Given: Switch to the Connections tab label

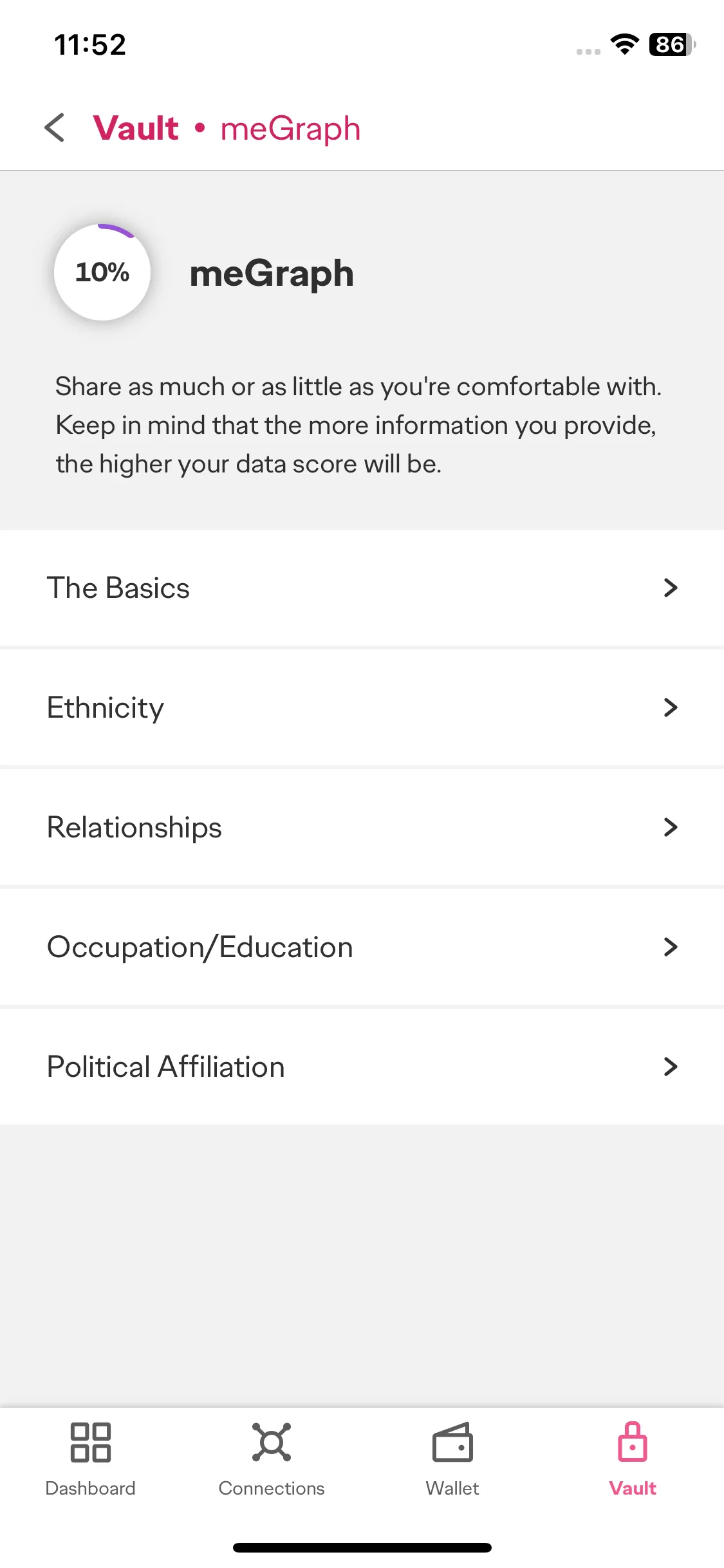Looking at the screenshot, I should click(x=272, y=1488).
